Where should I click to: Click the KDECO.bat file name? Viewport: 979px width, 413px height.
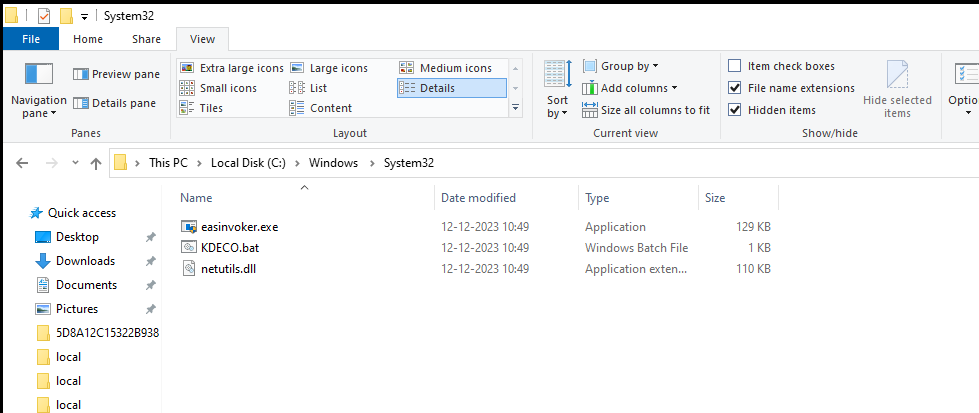(x=230, y=248)
